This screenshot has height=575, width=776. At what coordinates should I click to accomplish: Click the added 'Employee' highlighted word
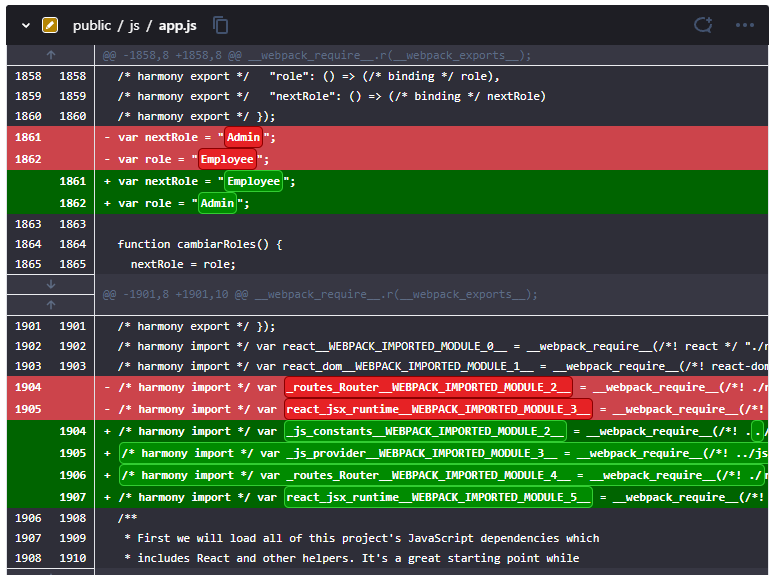253,181
